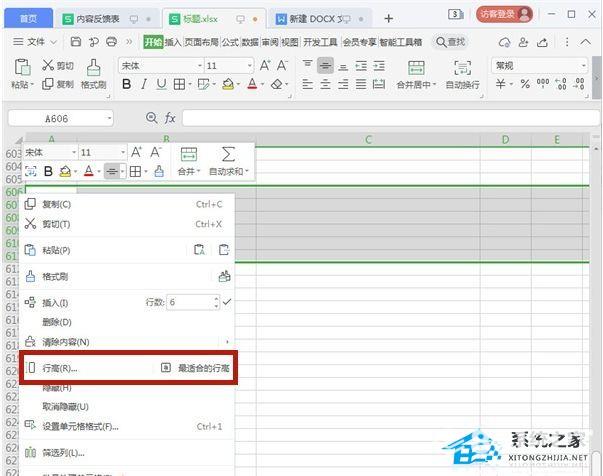Open the Name Box dropdown for A606
Screen dimensions: 603x476
tap(110, 118)
